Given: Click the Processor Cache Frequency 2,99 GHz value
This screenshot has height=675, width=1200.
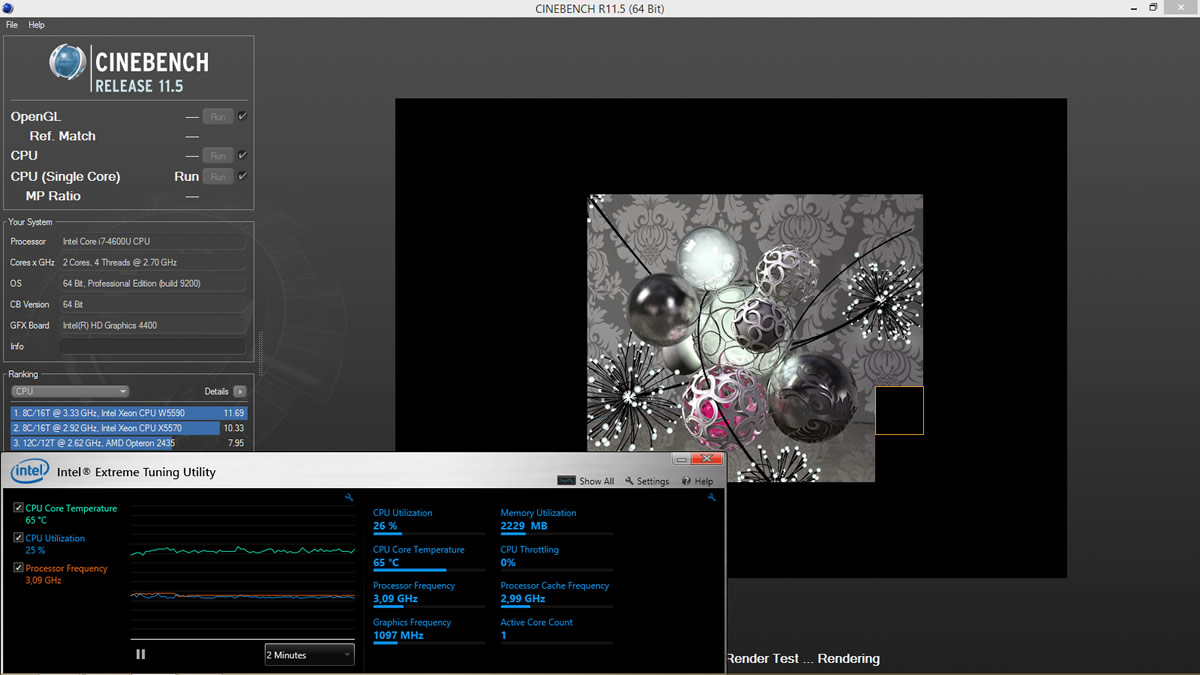Looking at the screenshot, I should 522,599.
